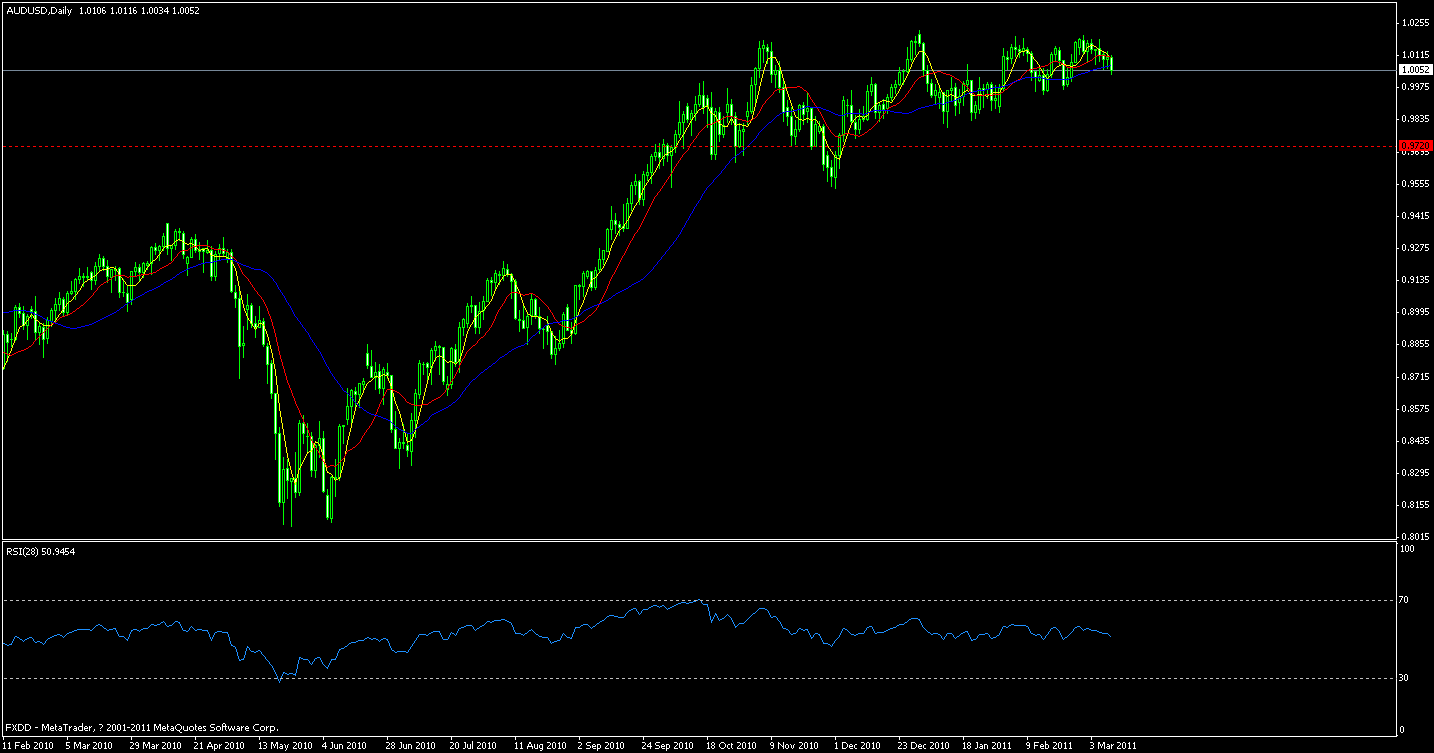Select the white 1.0052 price tag
The height and width of the screenshot is (753, 1434).
1414,69
